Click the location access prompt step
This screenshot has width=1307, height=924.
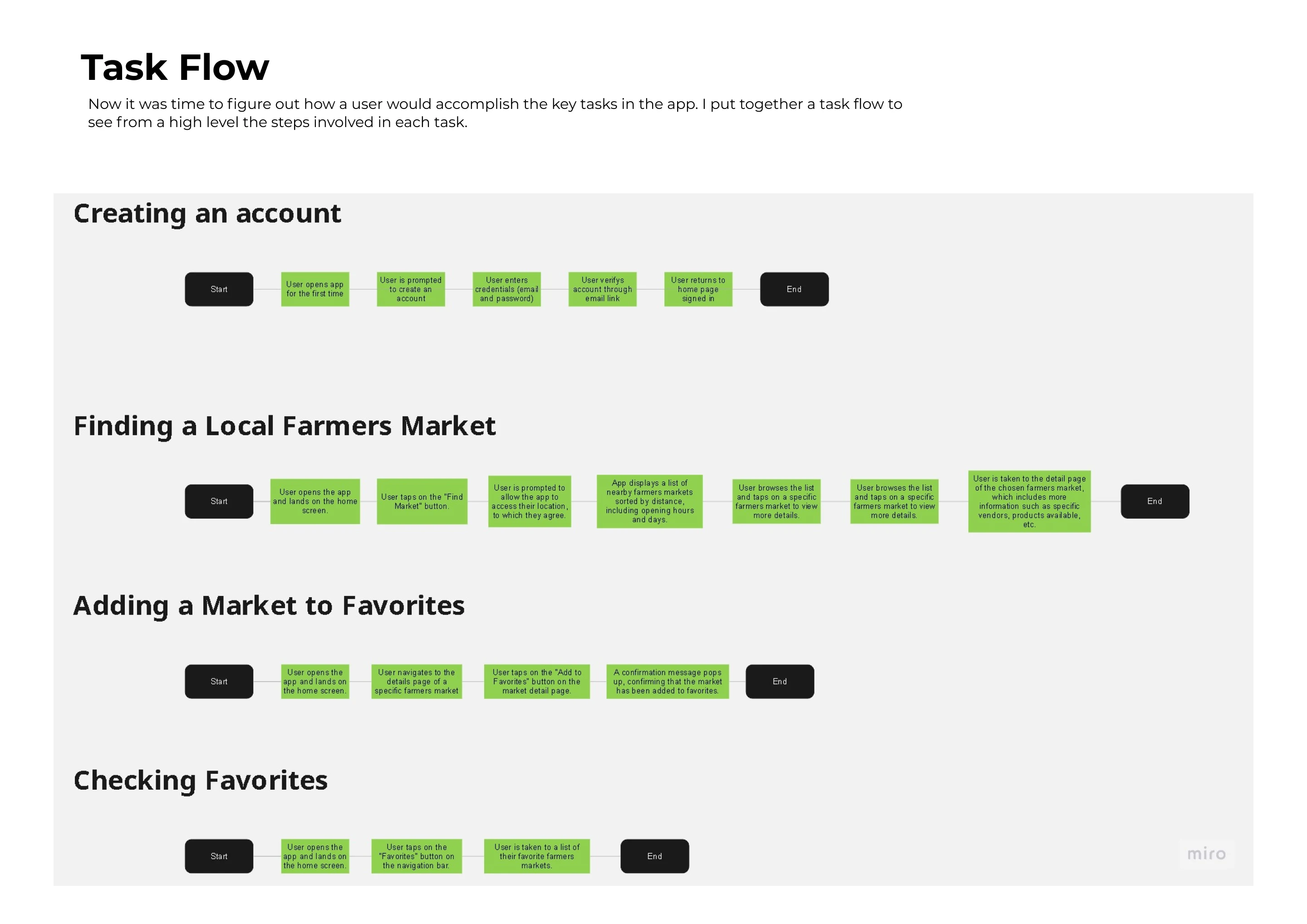pyautogui.click(x=530, y=501)
